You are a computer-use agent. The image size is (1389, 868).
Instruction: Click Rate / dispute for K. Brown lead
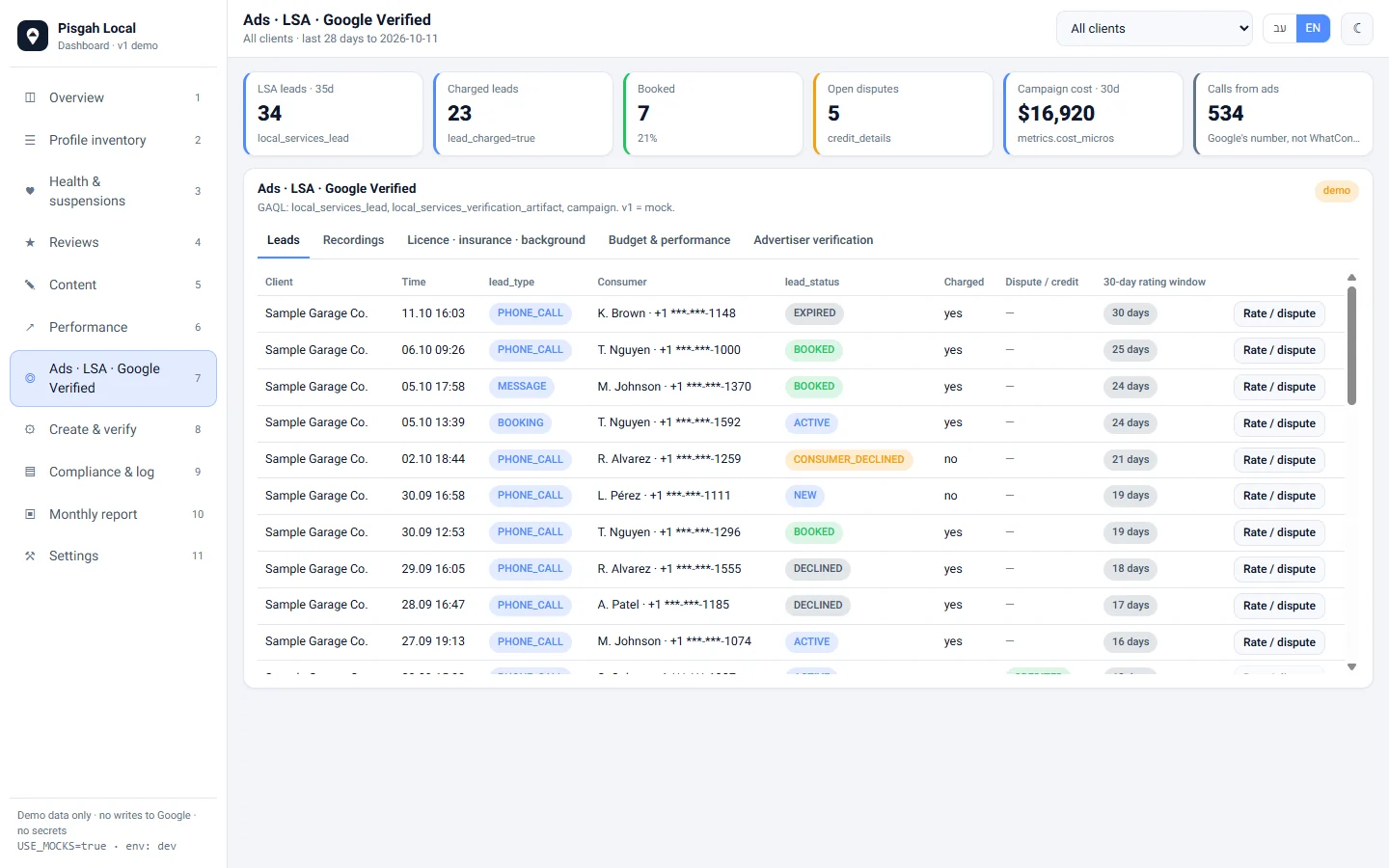1279,313
